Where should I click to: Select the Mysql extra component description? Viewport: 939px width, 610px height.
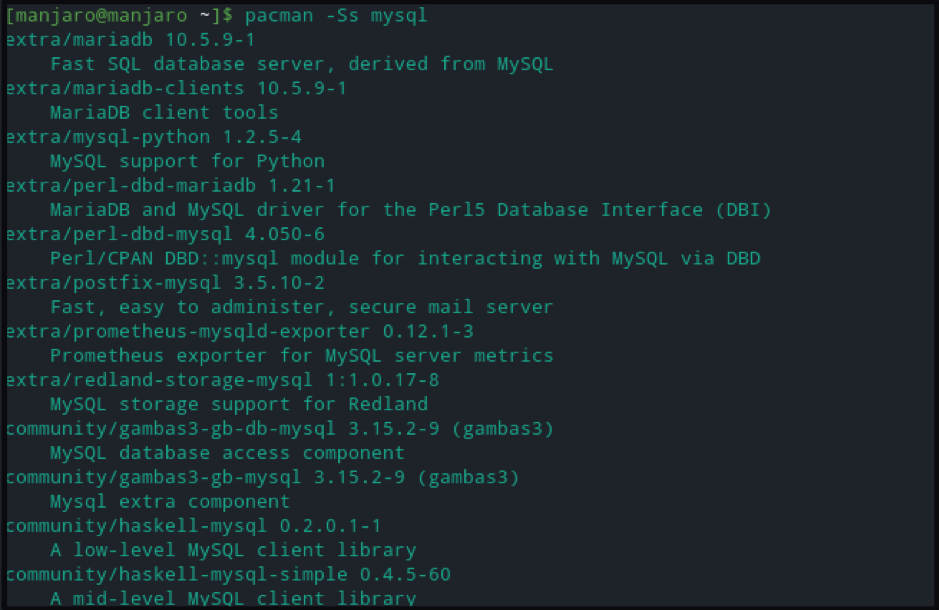[x=169, y=502]
